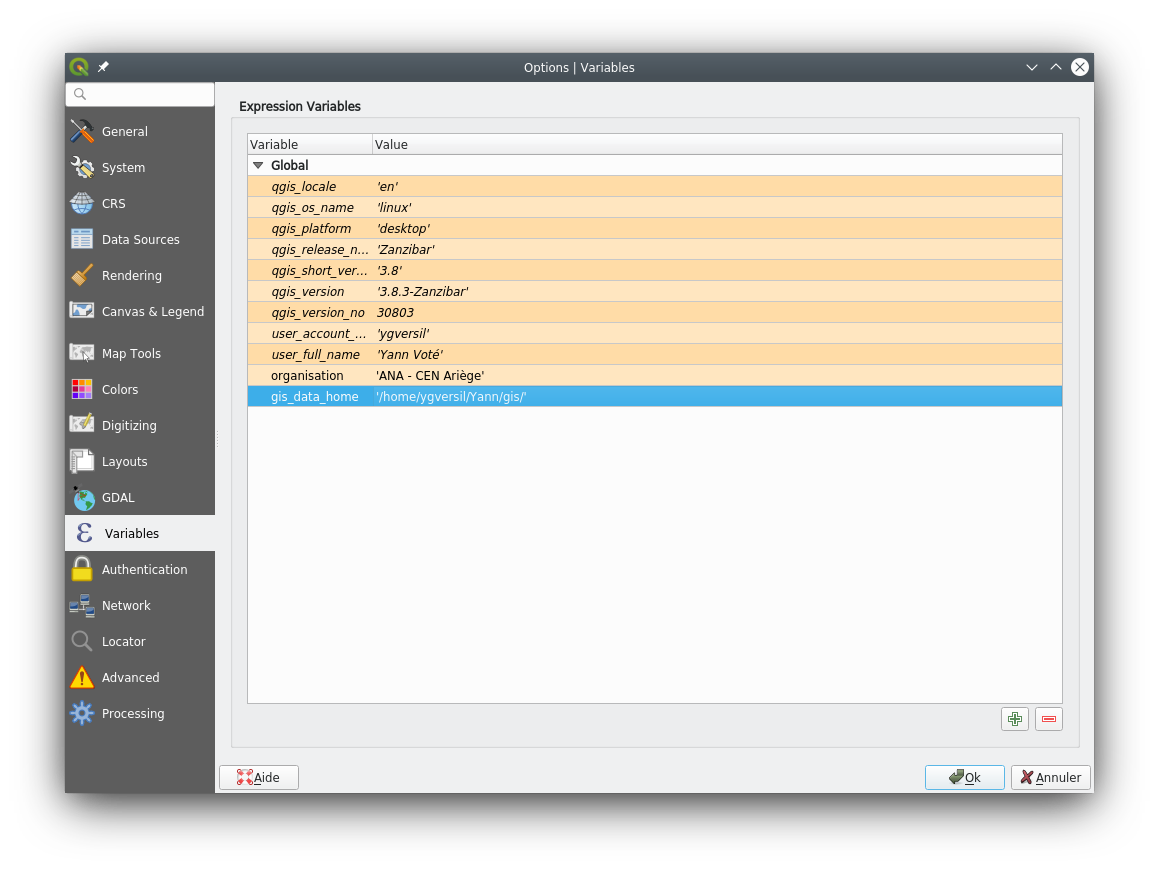Open the Data Sources options page
This screenshot has width=1159, height=870.
click(x=140, y=239)
